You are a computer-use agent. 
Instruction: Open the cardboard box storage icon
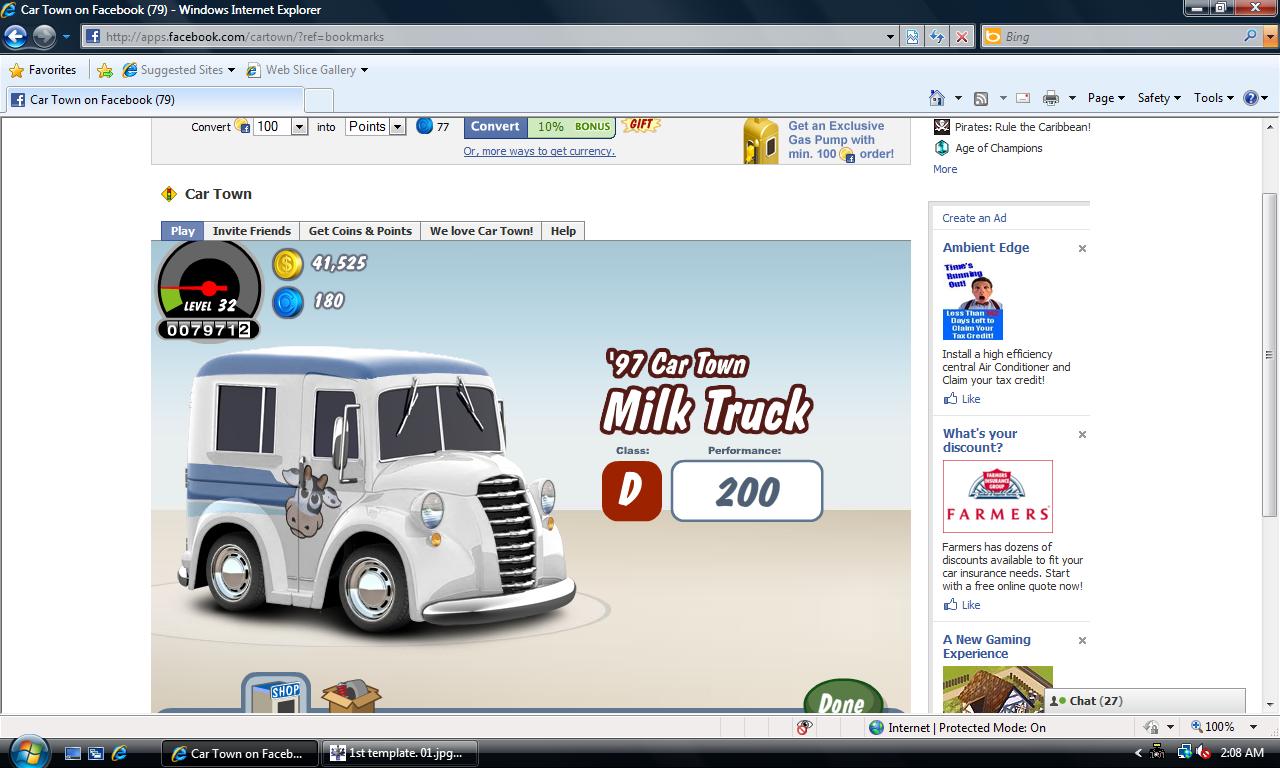350,696
